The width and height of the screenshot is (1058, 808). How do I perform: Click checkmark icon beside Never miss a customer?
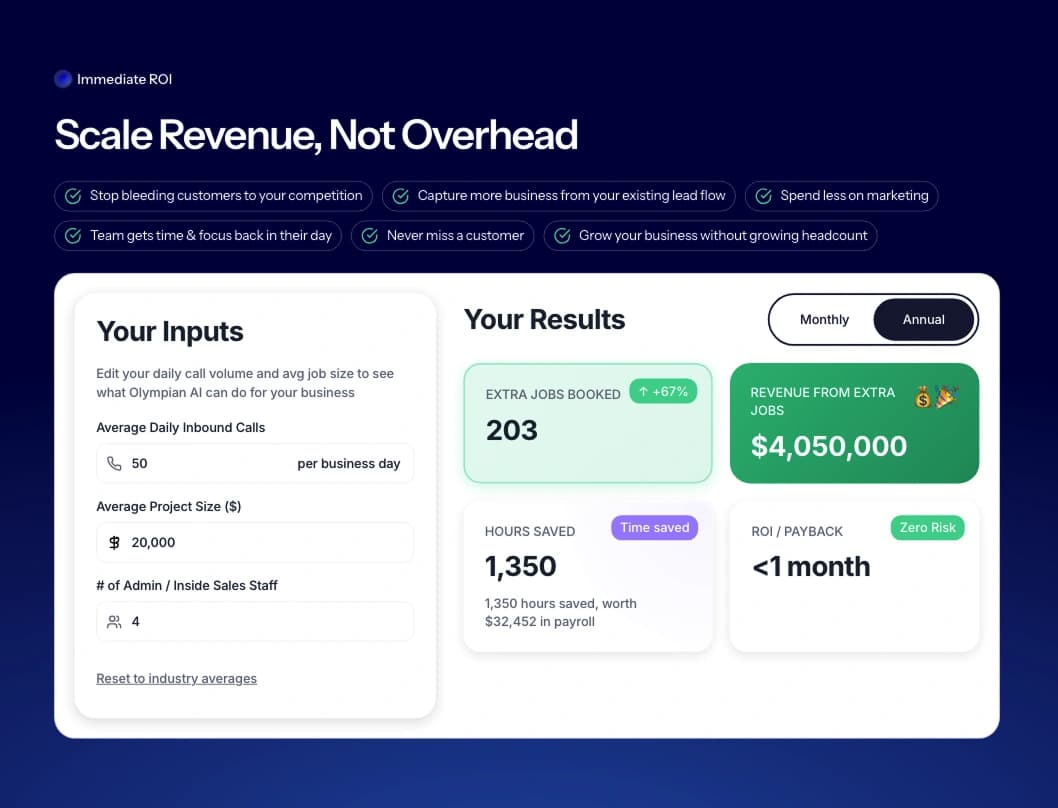370,236
